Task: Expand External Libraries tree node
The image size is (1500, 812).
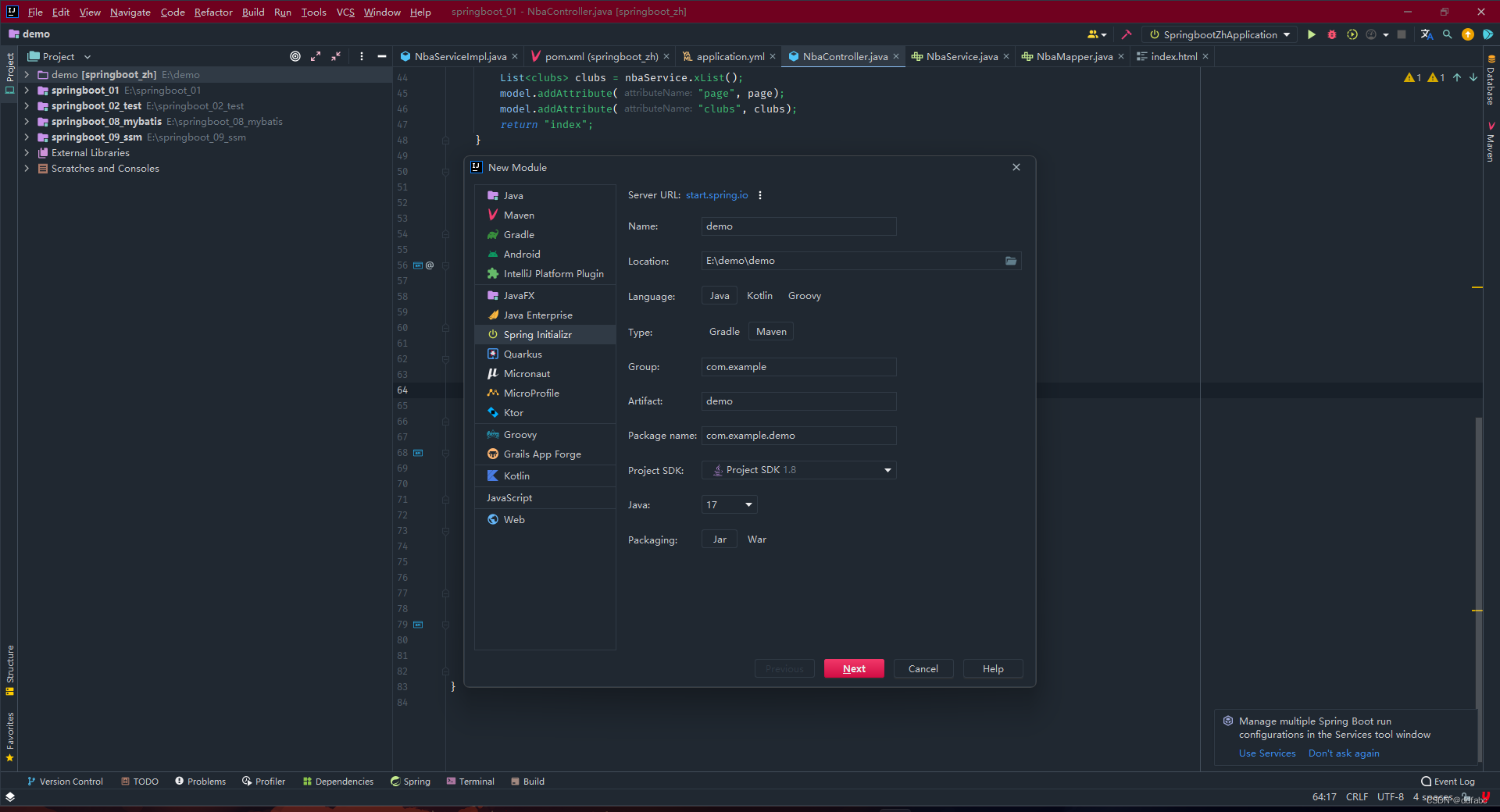Action: point(27,153)
